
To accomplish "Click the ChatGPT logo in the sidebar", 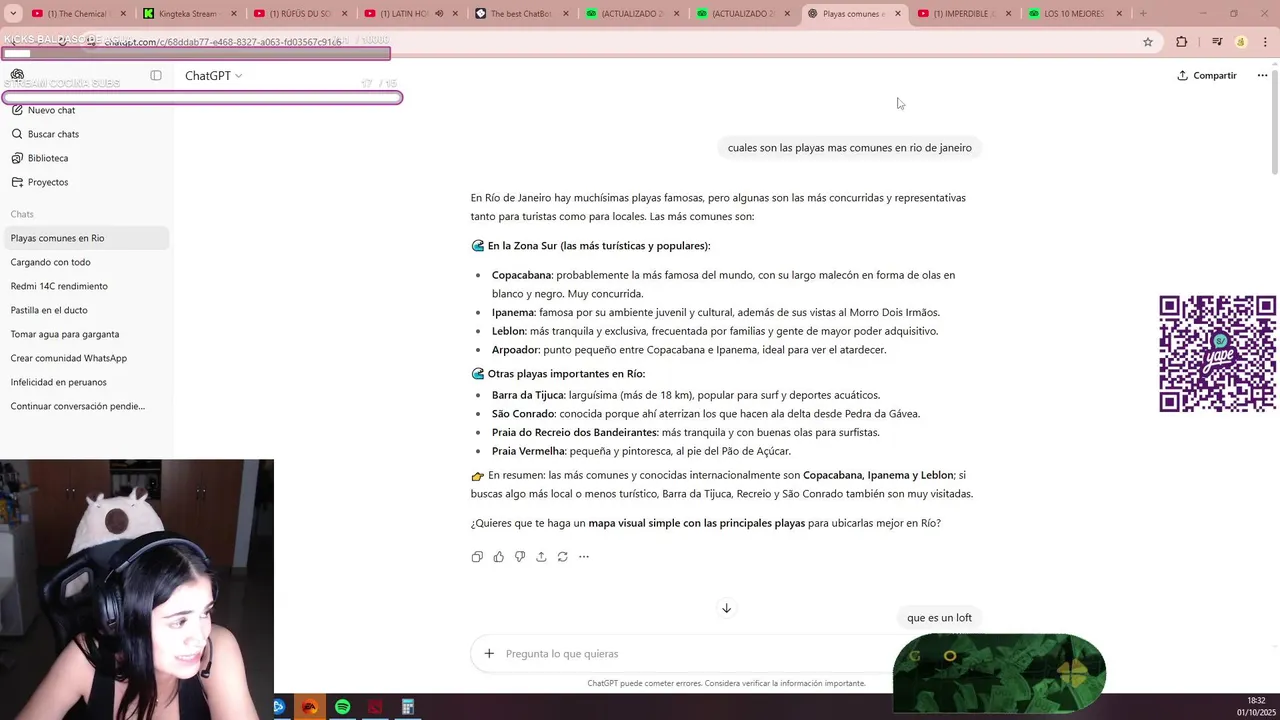I will pos(17,75).
